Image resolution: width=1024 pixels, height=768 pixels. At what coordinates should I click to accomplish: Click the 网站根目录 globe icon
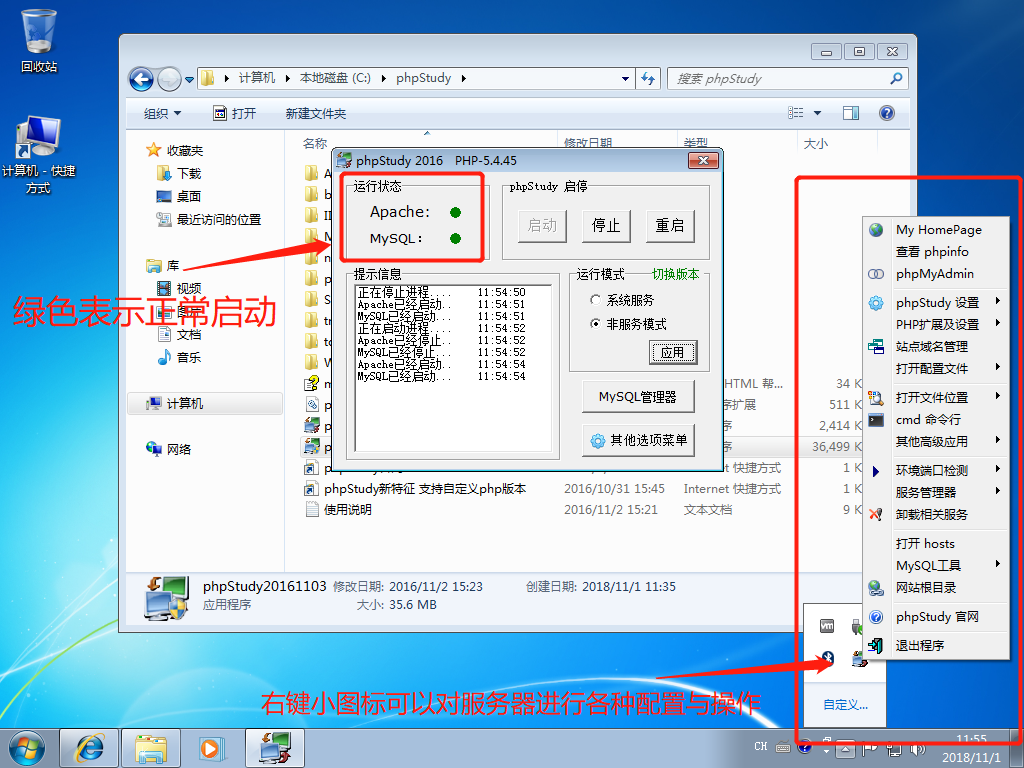[876, 588]
